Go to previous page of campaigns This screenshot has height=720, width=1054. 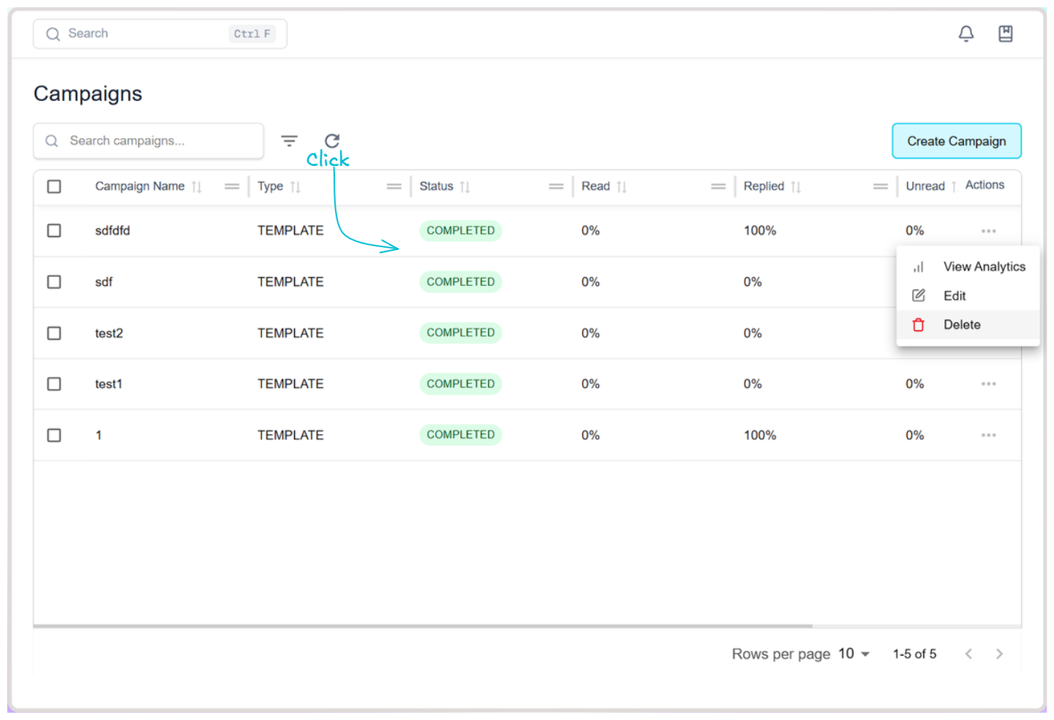coord(968,654)
